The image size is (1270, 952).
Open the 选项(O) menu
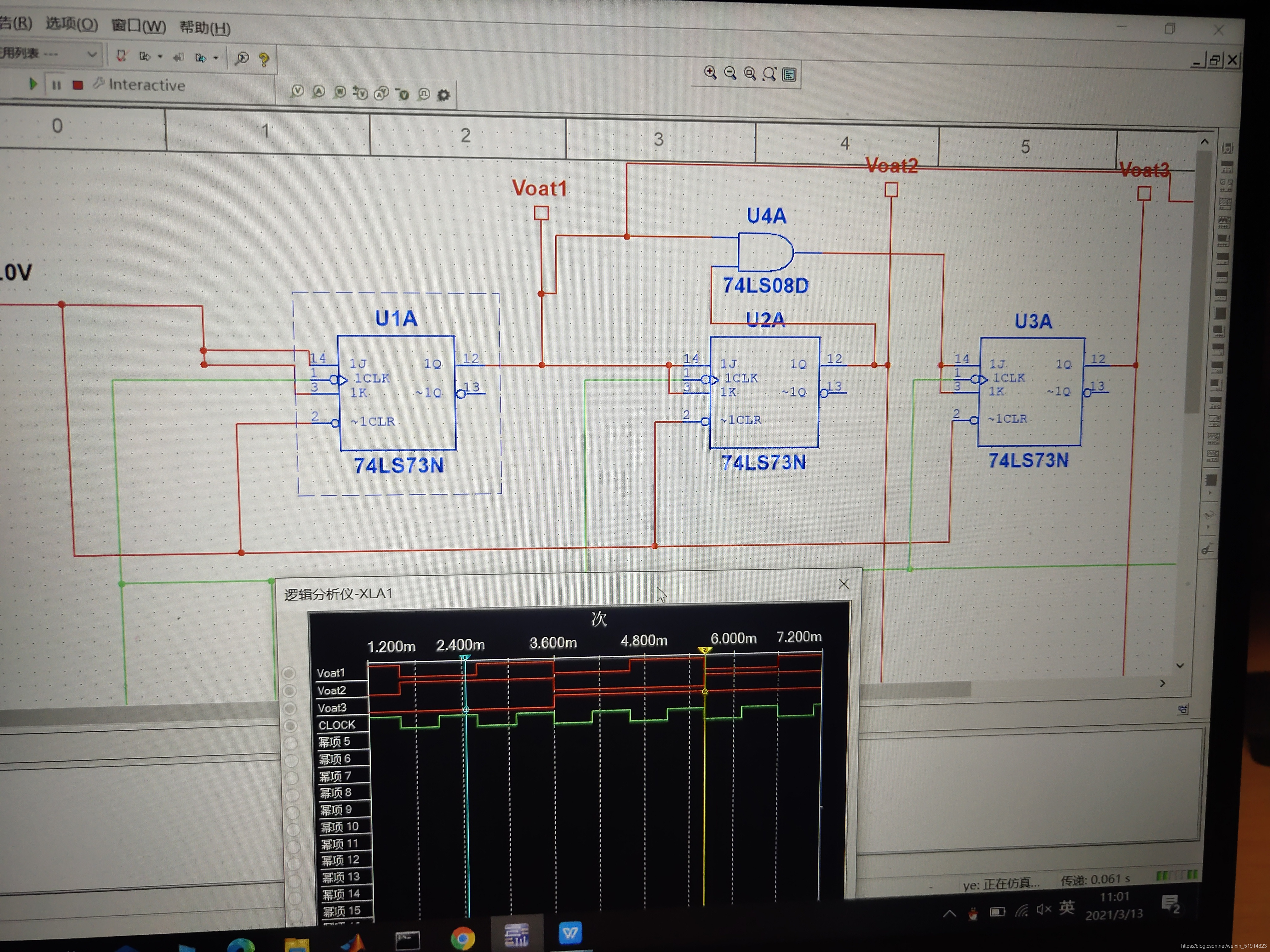72,24
